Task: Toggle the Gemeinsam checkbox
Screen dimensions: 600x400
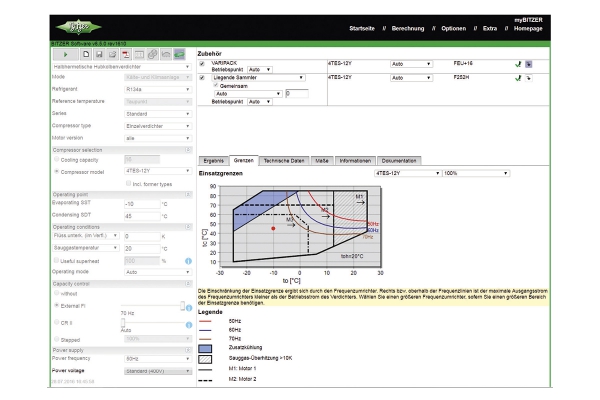Action: [215, 85]
